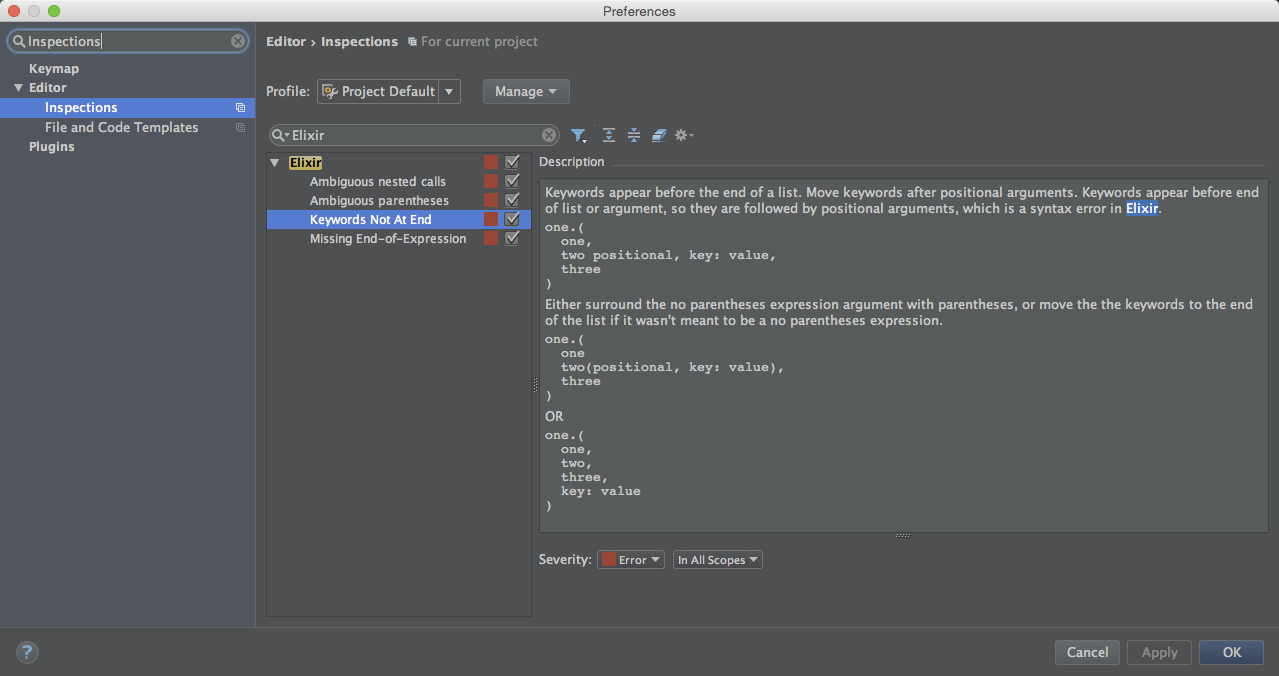Click the OR text in description
Image resolution: width=1279 pixels, height=676 pixels.
tap(554, 416)
